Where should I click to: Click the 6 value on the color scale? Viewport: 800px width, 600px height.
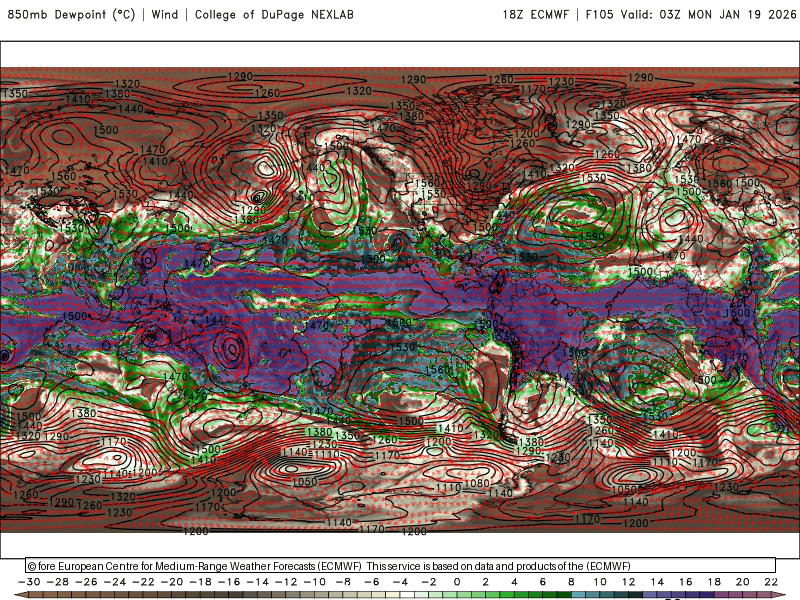tap(542, 582)
